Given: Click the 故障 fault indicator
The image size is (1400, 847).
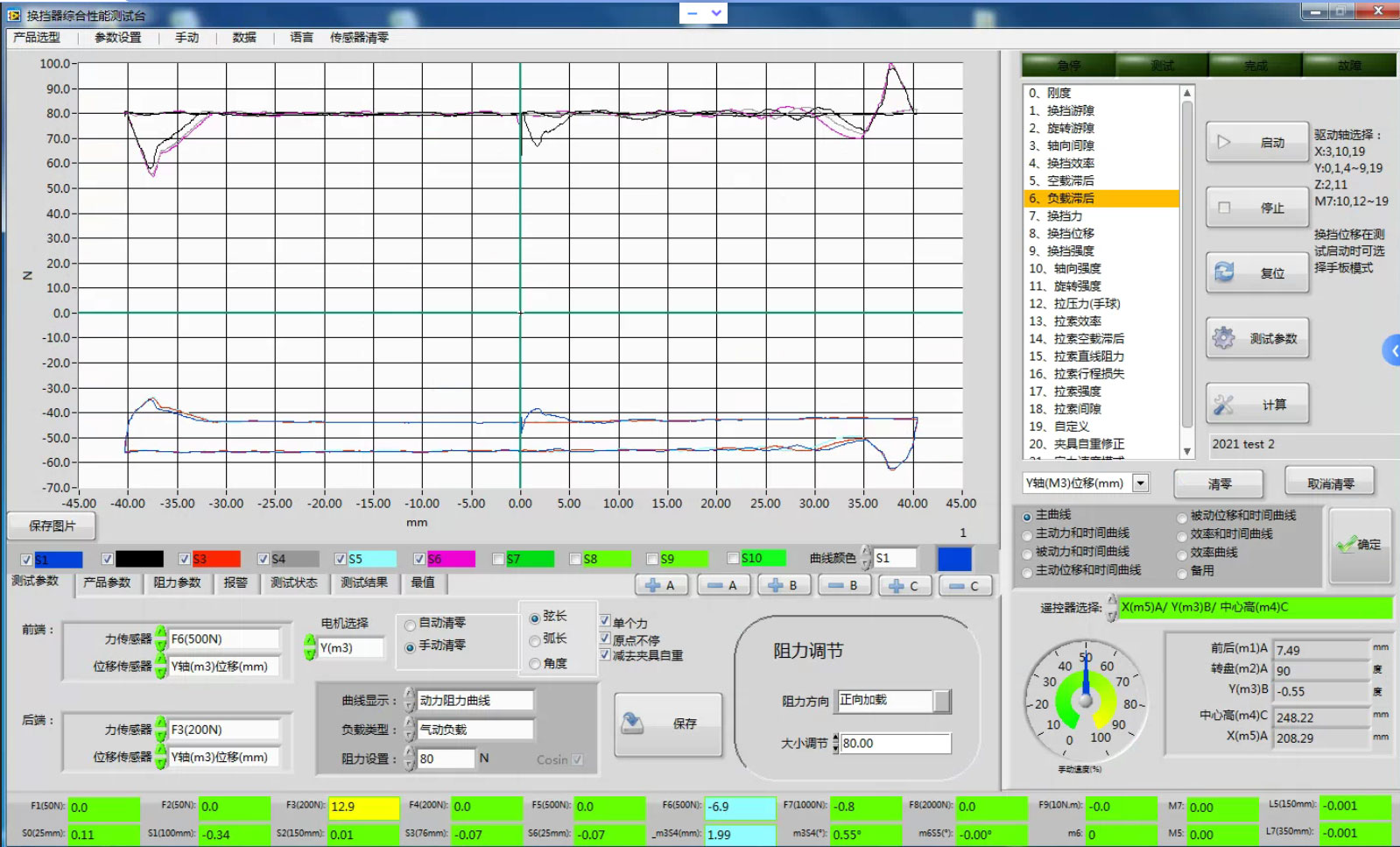Looking at the screenshot, I should 1349,65.
